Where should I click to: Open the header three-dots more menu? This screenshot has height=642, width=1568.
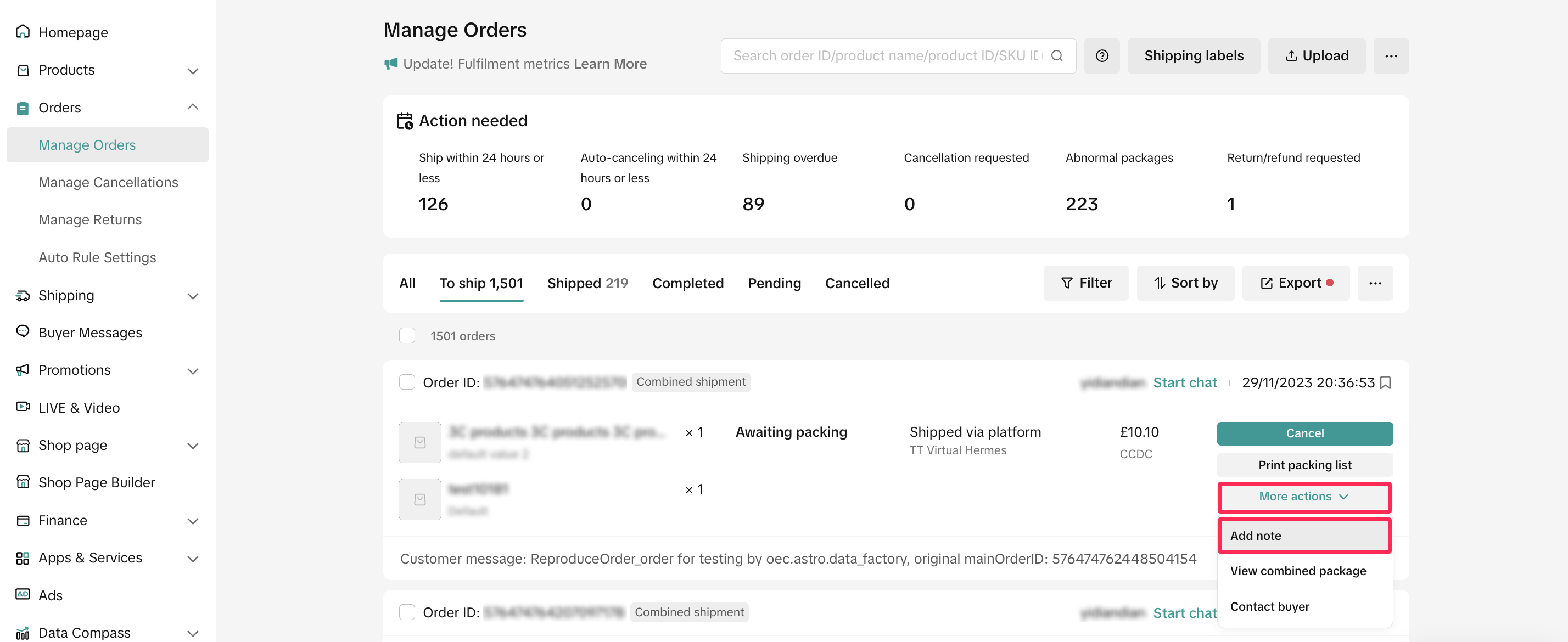click(1390, 56)
